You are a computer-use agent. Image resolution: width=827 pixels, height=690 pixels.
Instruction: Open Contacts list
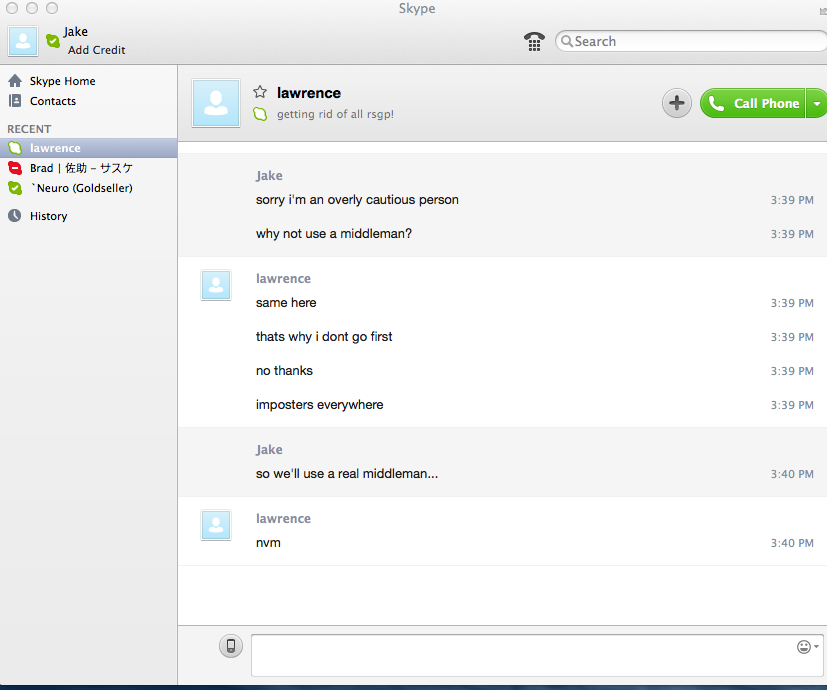point(53,101)
